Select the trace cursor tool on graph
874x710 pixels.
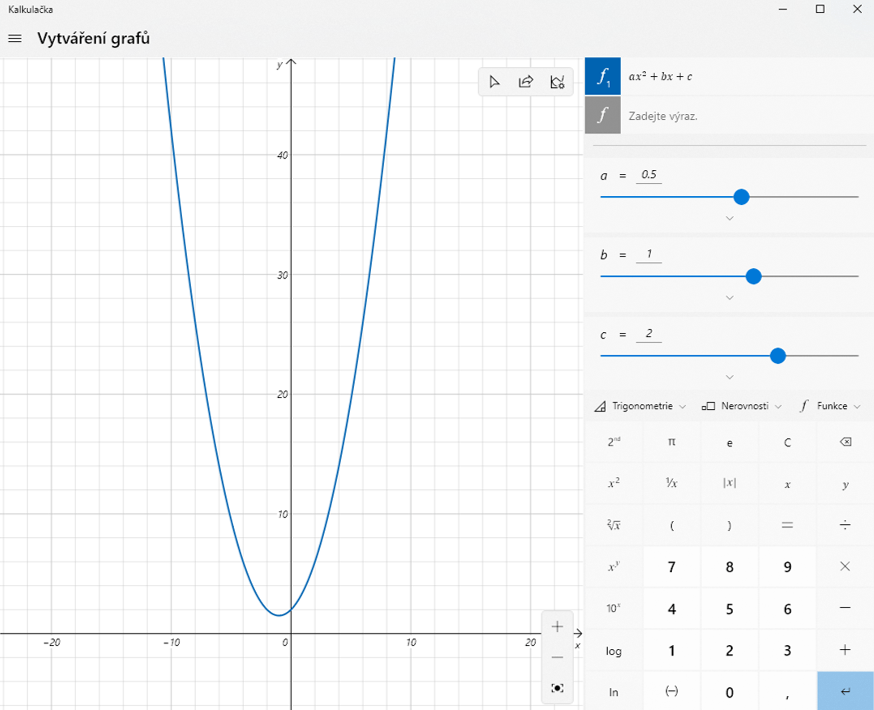pos(494,82)
